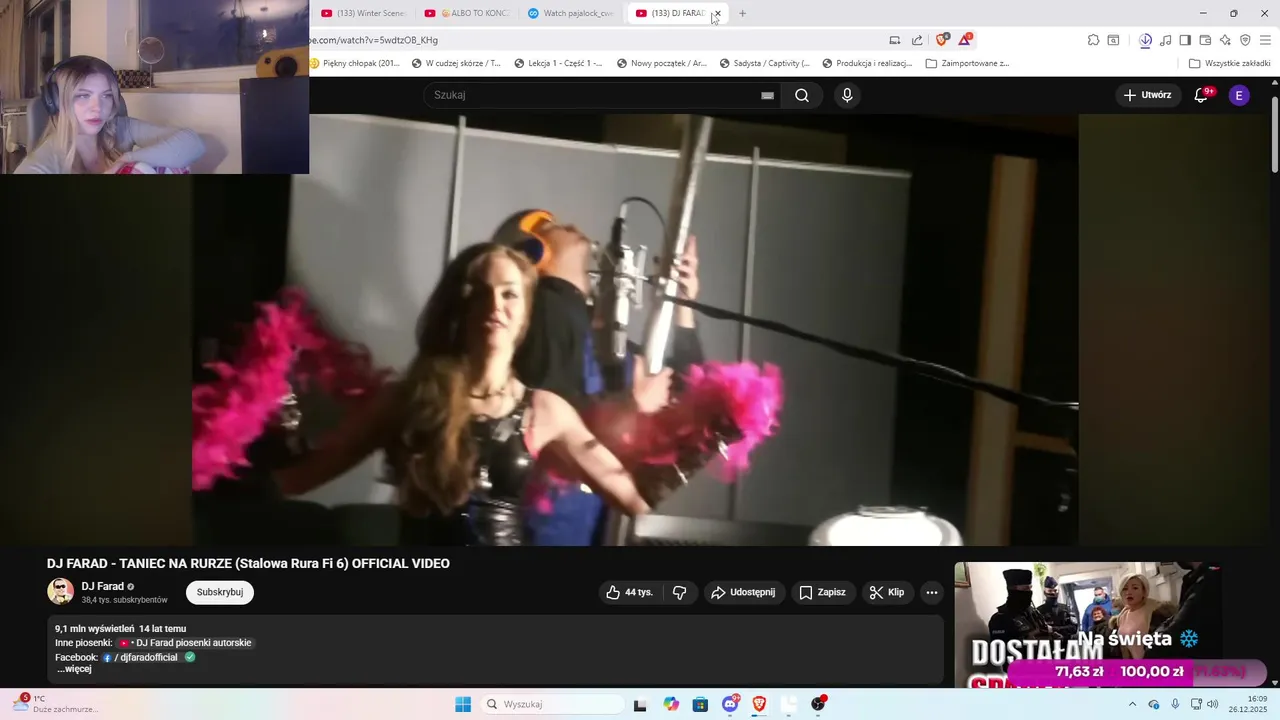Launch Copilot from the taskbar
This screenshot has width=1280, height=720.
671,704
